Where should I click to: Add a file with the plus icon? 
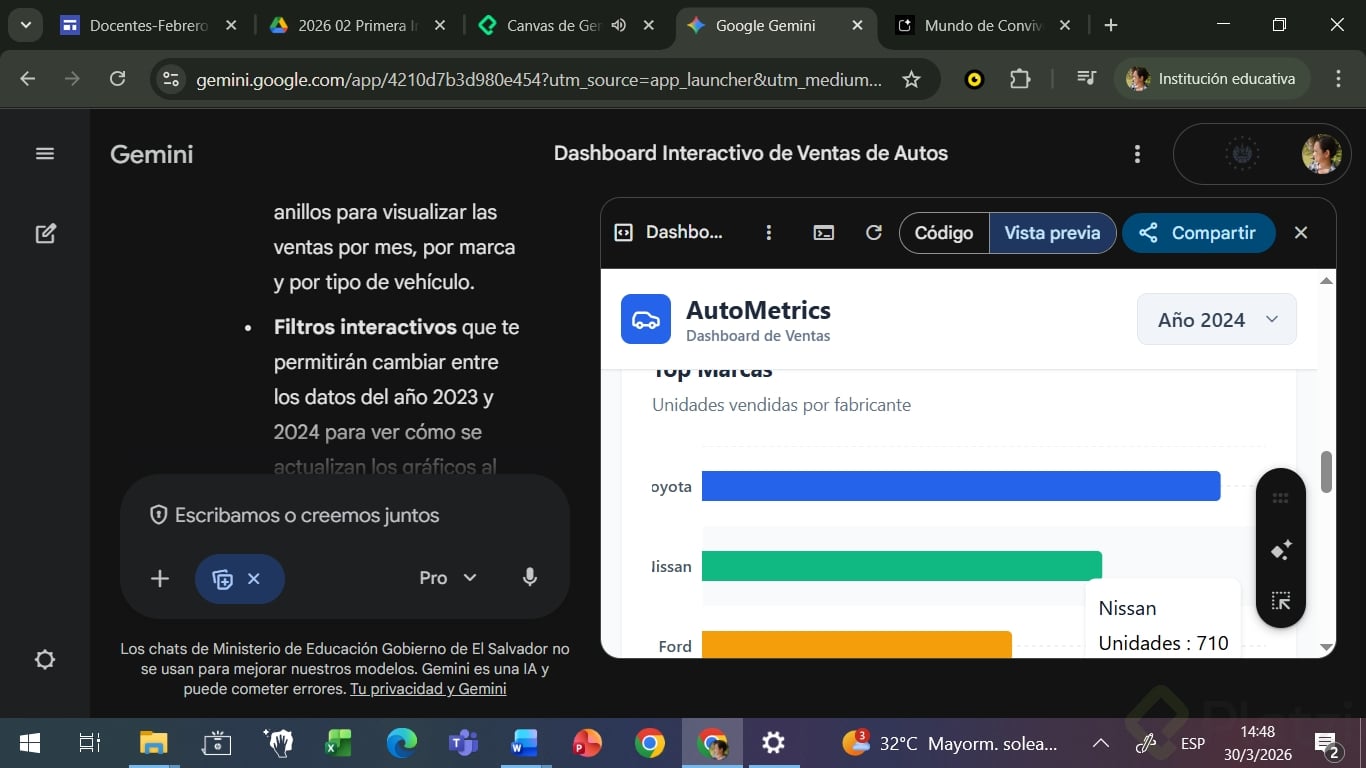pyautogui.click(x=160, y=579)
